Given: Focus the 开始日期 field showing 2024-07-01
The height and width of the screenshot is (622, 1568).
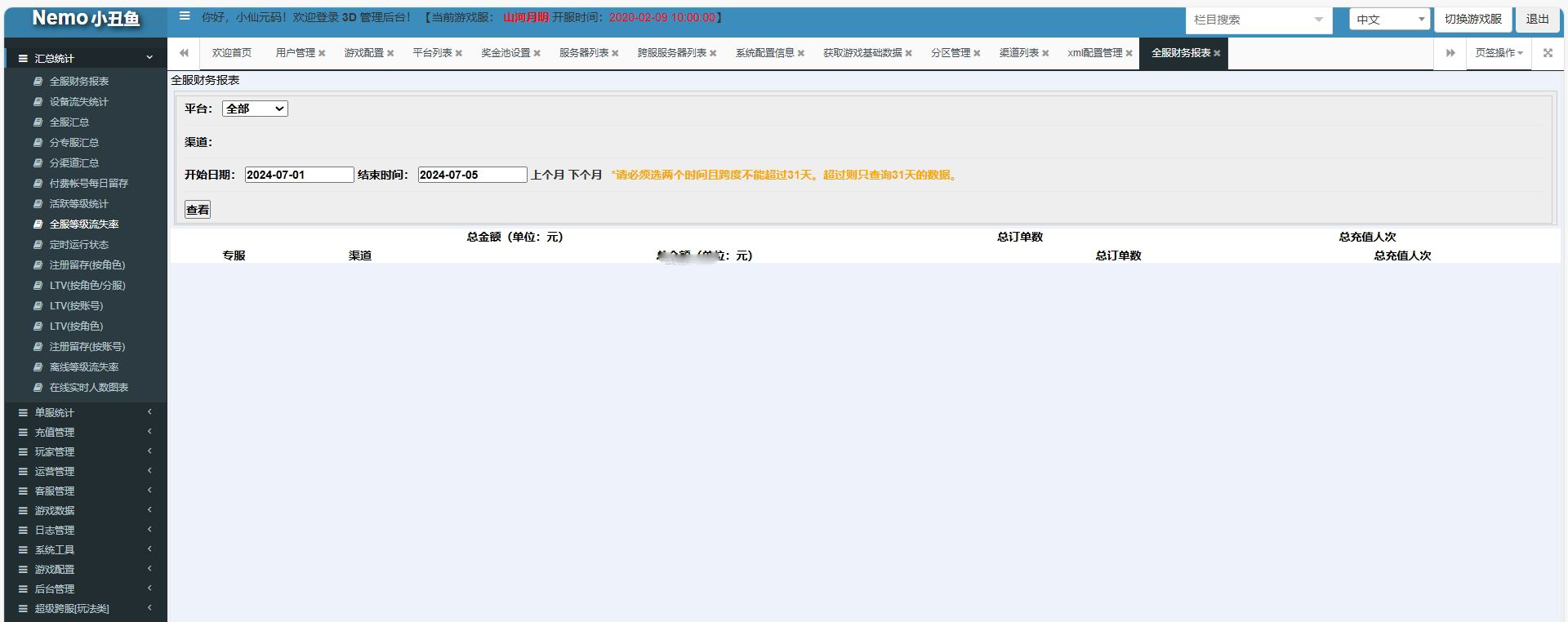Looking at the screenshot, I should 299,175.
